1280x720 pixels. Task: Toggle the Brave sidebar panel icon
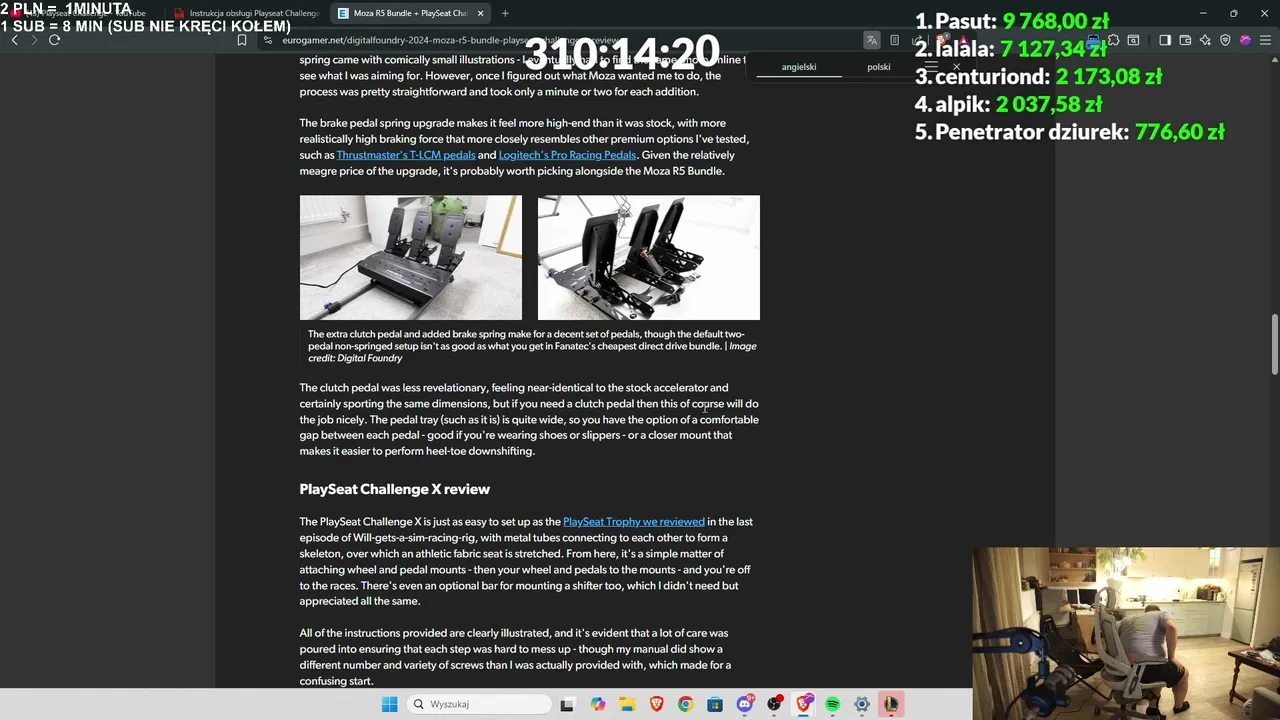(1165, 40)
